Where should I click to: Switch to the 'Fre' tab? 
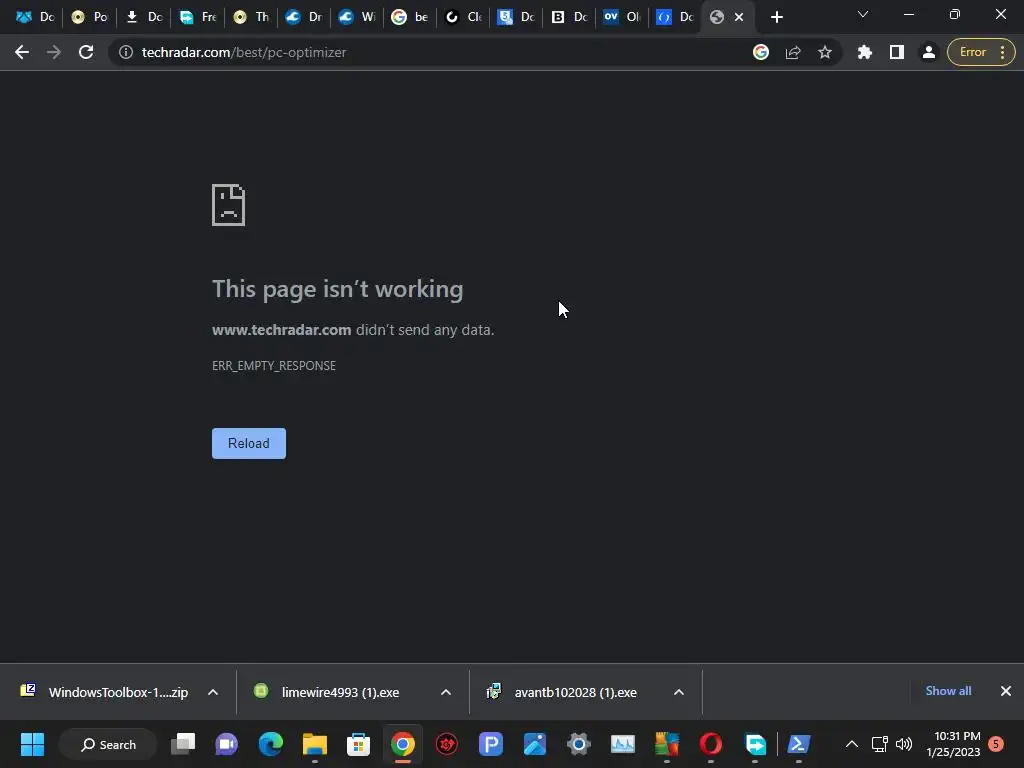[198, 17]
